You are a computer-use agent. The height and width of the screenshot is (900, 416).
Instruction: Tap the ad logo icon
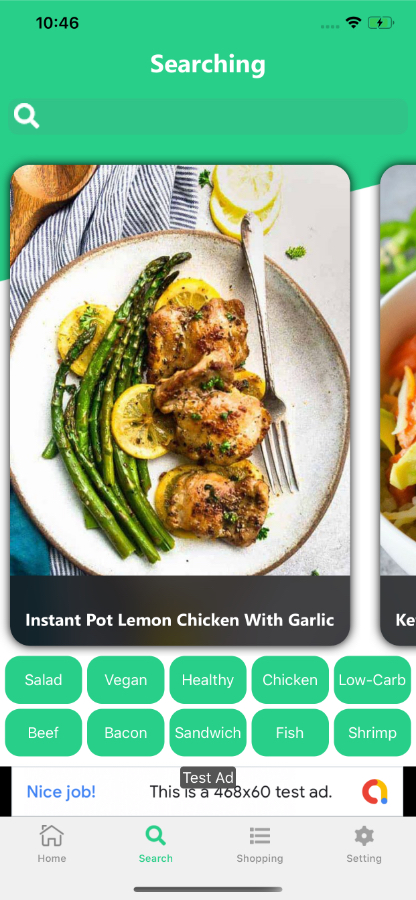coord(375,792)
